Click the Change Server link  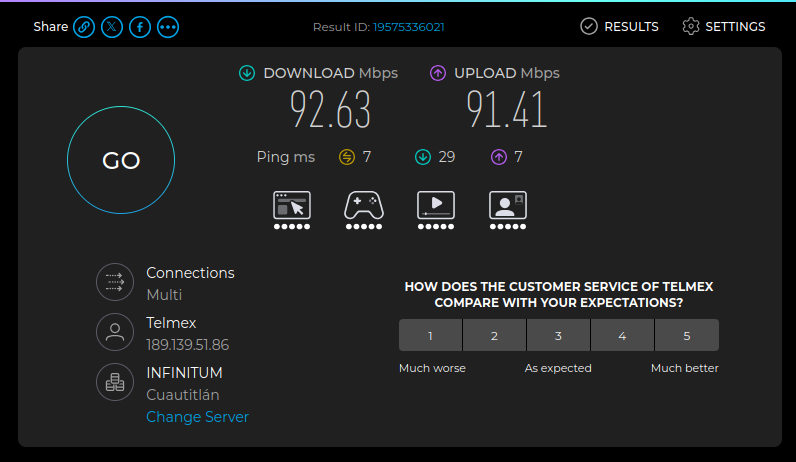point(197,417)
